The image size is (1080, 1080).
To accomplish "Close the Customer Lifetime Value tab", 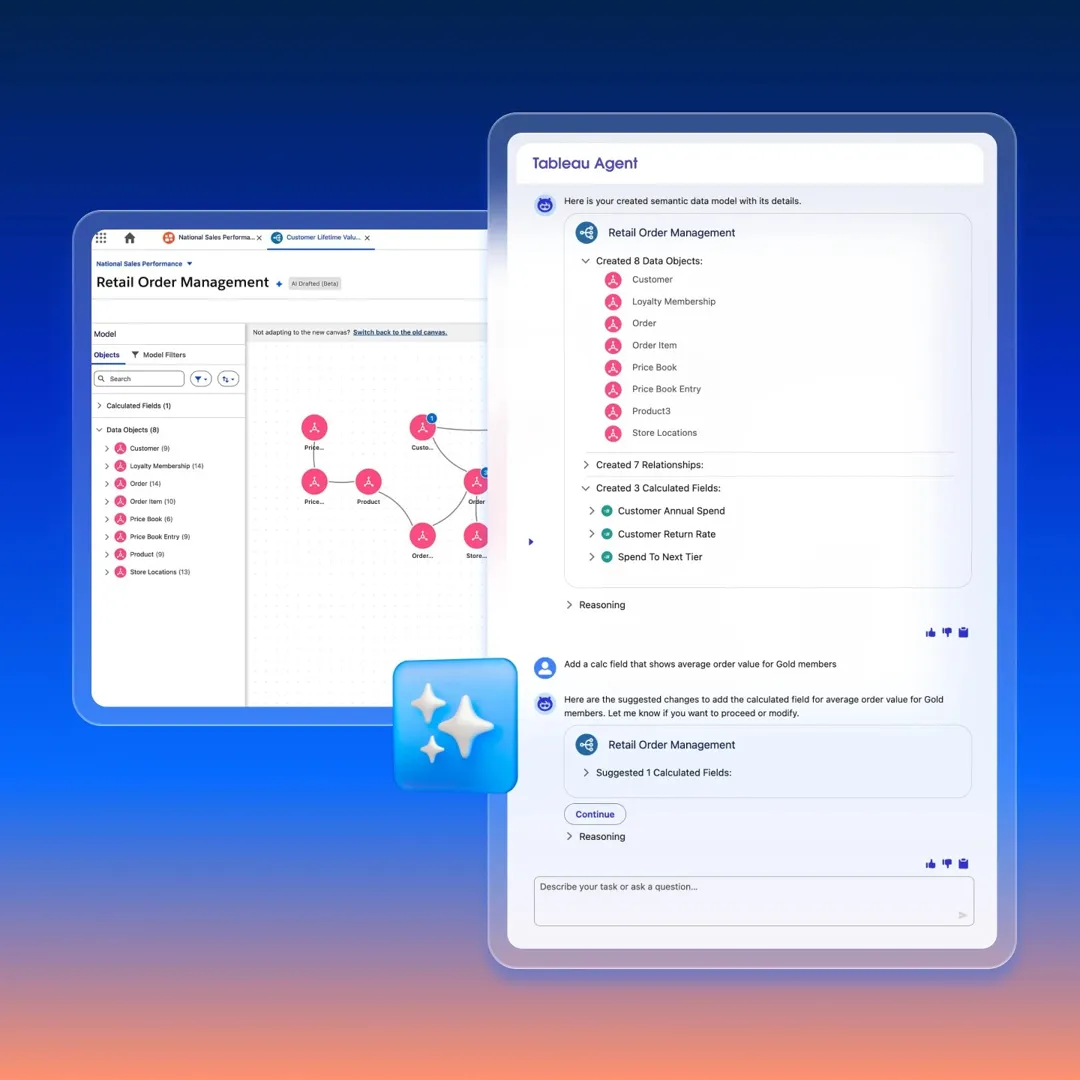I will point(367,238).
